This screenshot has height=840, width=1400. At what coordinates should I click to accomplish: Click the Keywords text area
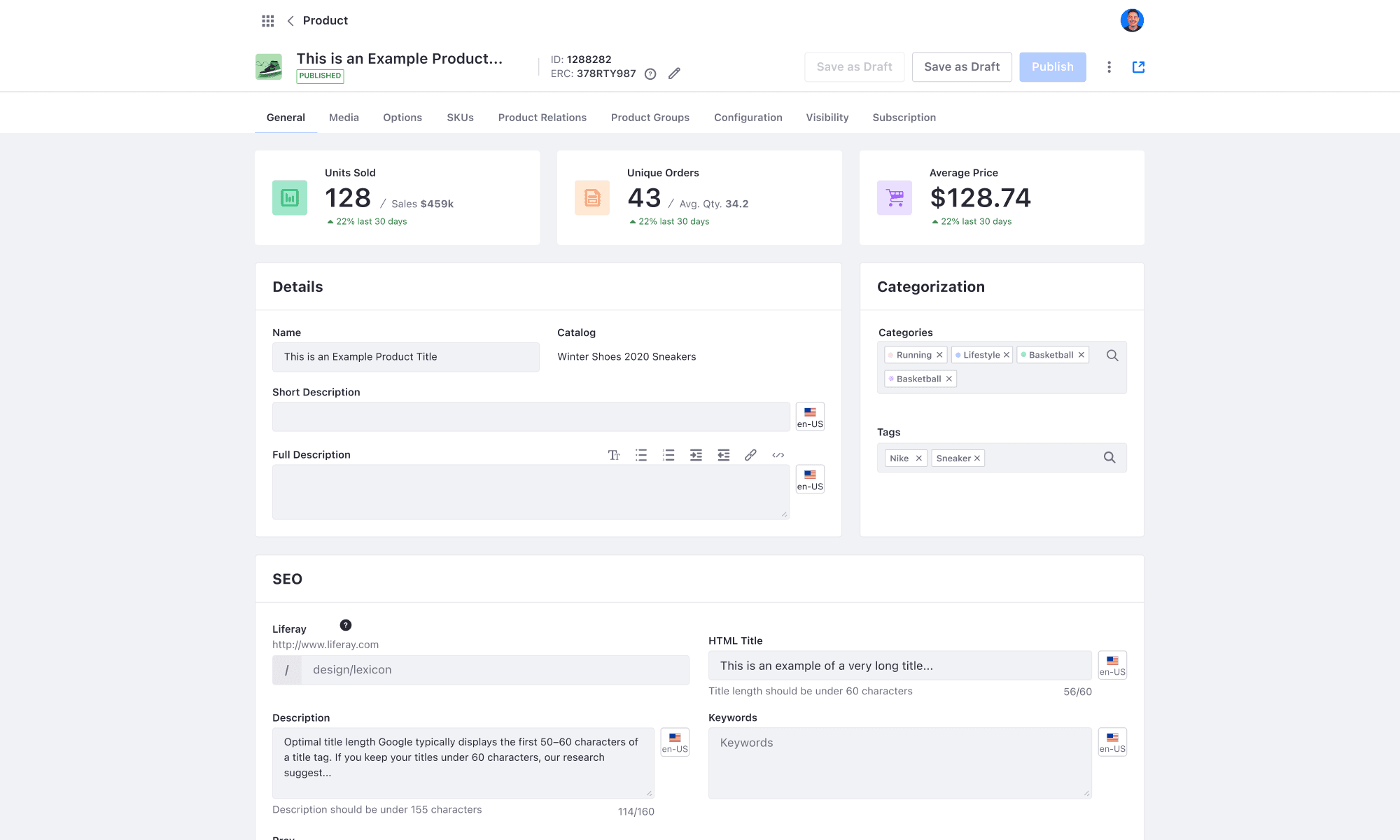click(x=899, y=763)
